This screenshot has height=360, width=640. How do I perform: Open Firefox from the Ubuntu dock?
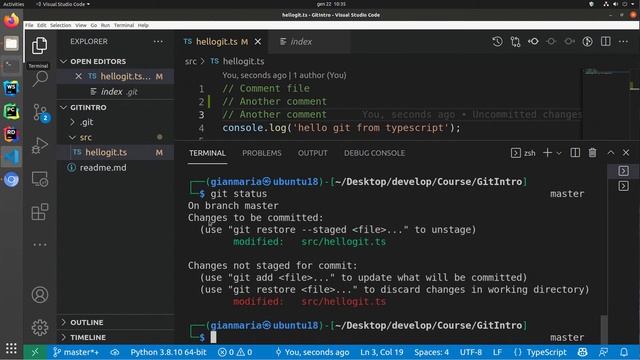click(x=11, y=20)
